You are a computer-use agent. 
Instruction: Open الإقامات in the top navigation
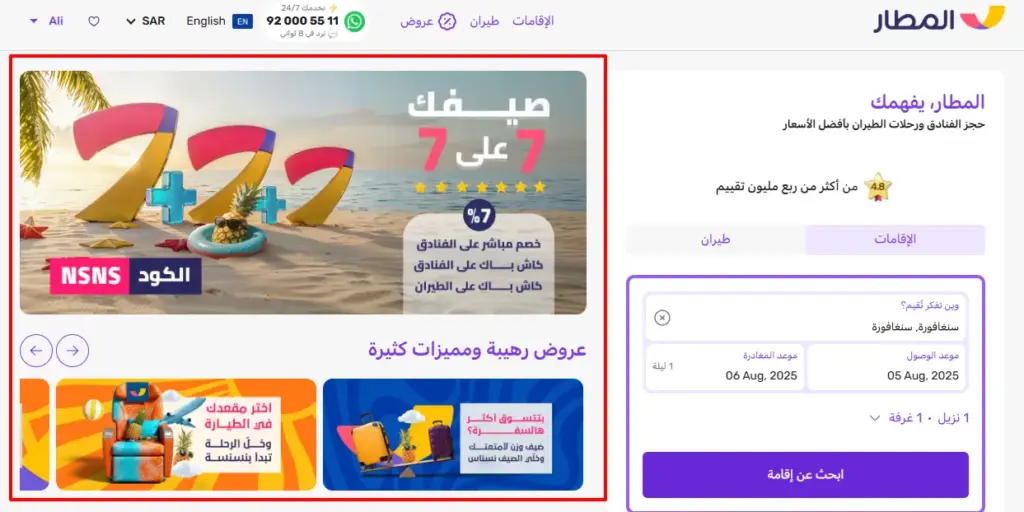pyautogui.click(x=533, y=21)
